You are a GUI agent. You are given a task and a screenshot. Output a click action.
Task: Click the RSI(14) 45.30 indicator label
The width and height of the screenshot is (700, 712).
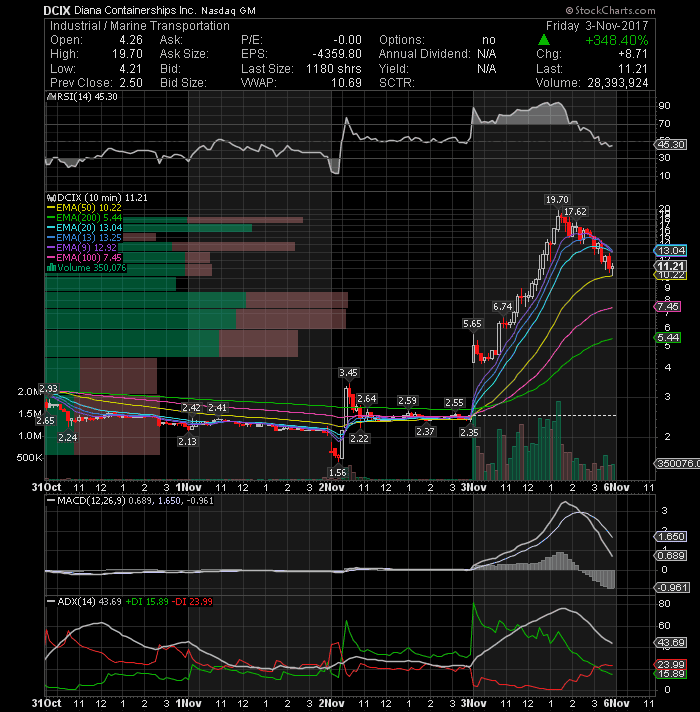pos(86,97)
